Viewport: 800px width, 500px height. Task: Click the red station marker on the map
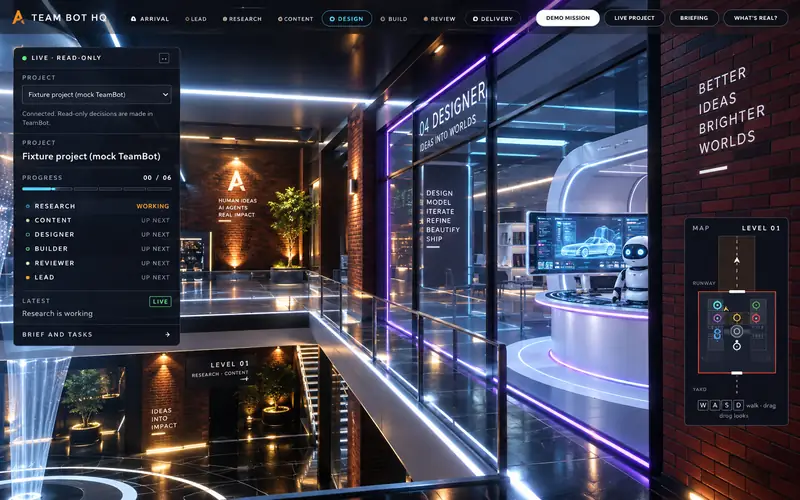(x=756, y=318)
